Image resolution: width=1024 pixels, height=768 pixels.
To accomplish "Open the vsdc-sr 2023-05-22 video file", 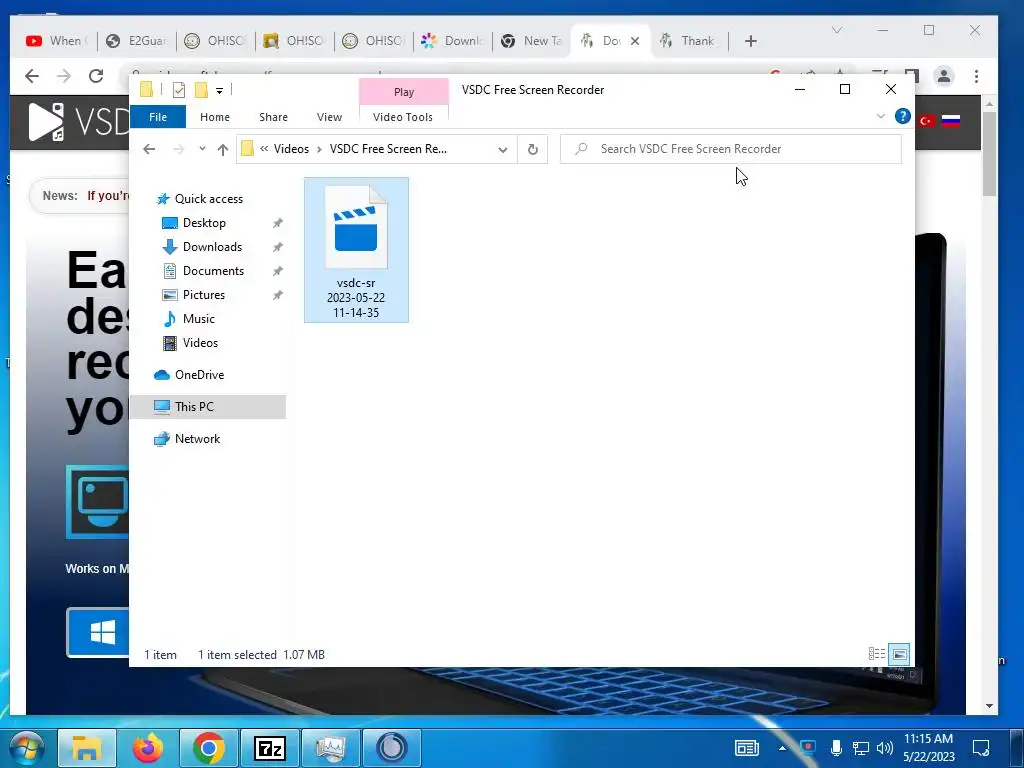I will click(356, 249).
